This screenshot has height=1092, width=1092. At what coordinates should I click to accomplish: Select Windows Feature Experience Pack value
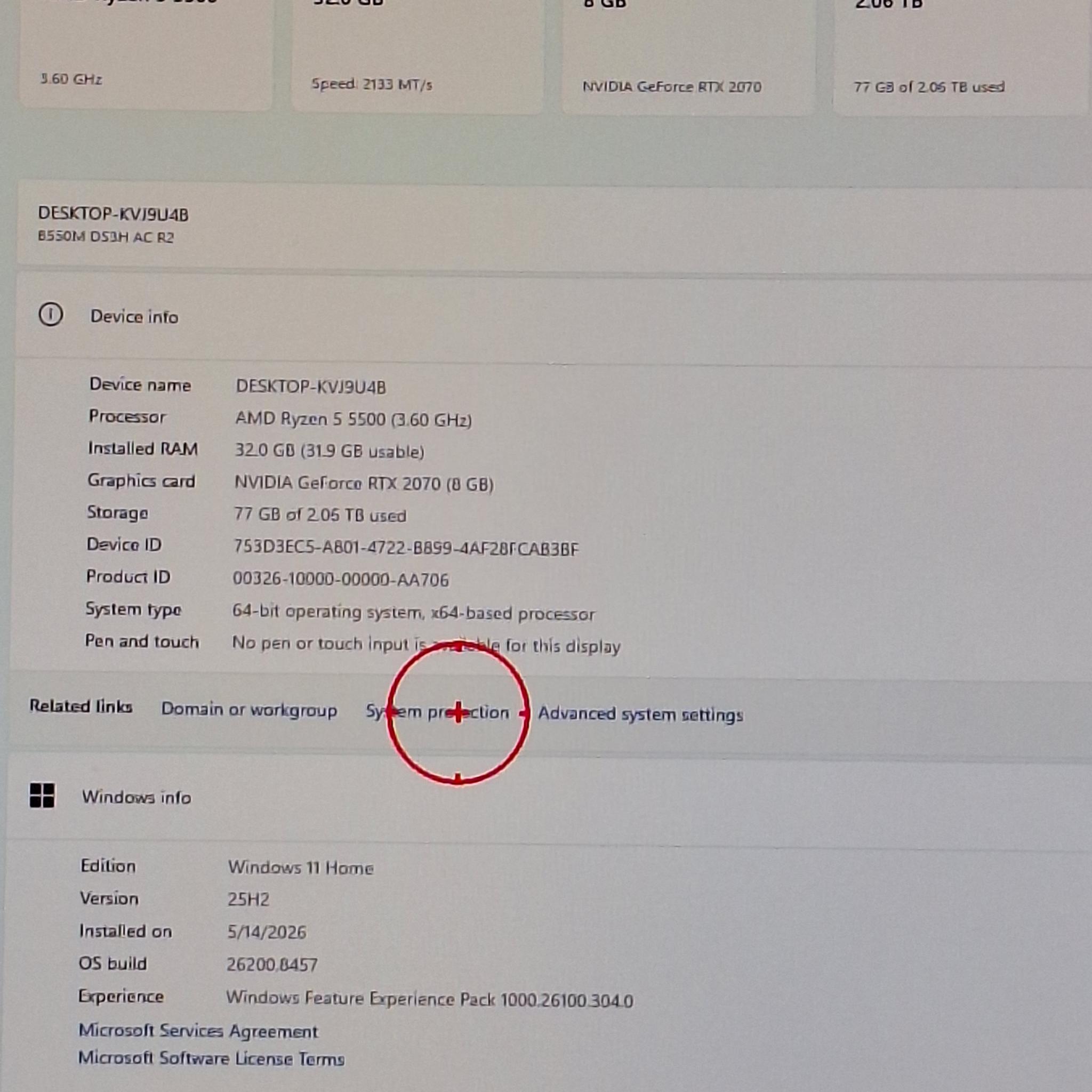430,999
